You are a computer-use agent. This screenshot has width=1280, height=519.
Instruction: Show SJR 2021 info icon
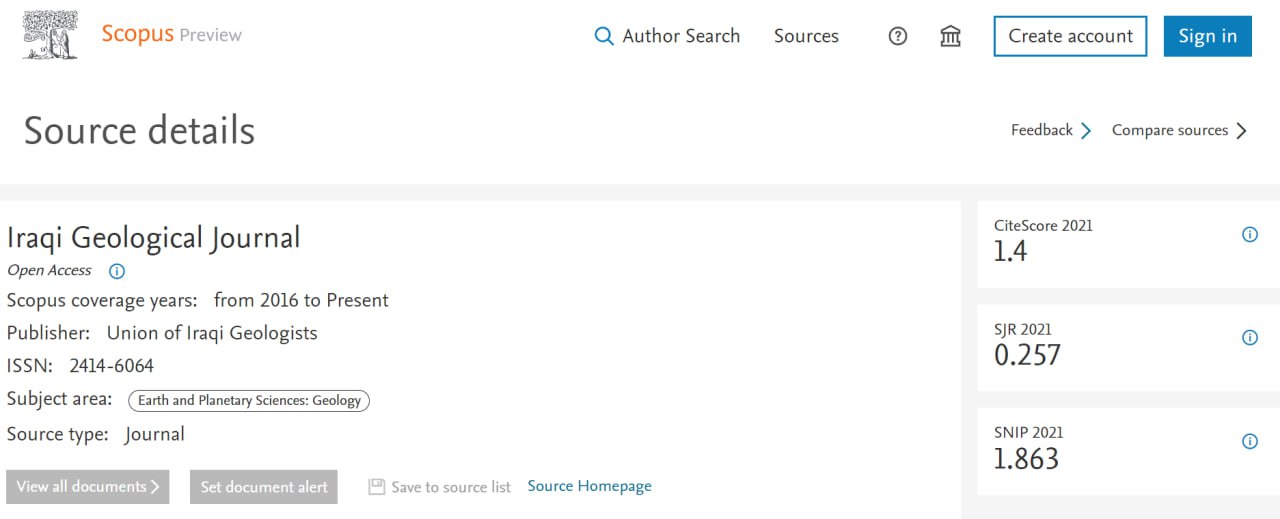[x=1249, y=337]
